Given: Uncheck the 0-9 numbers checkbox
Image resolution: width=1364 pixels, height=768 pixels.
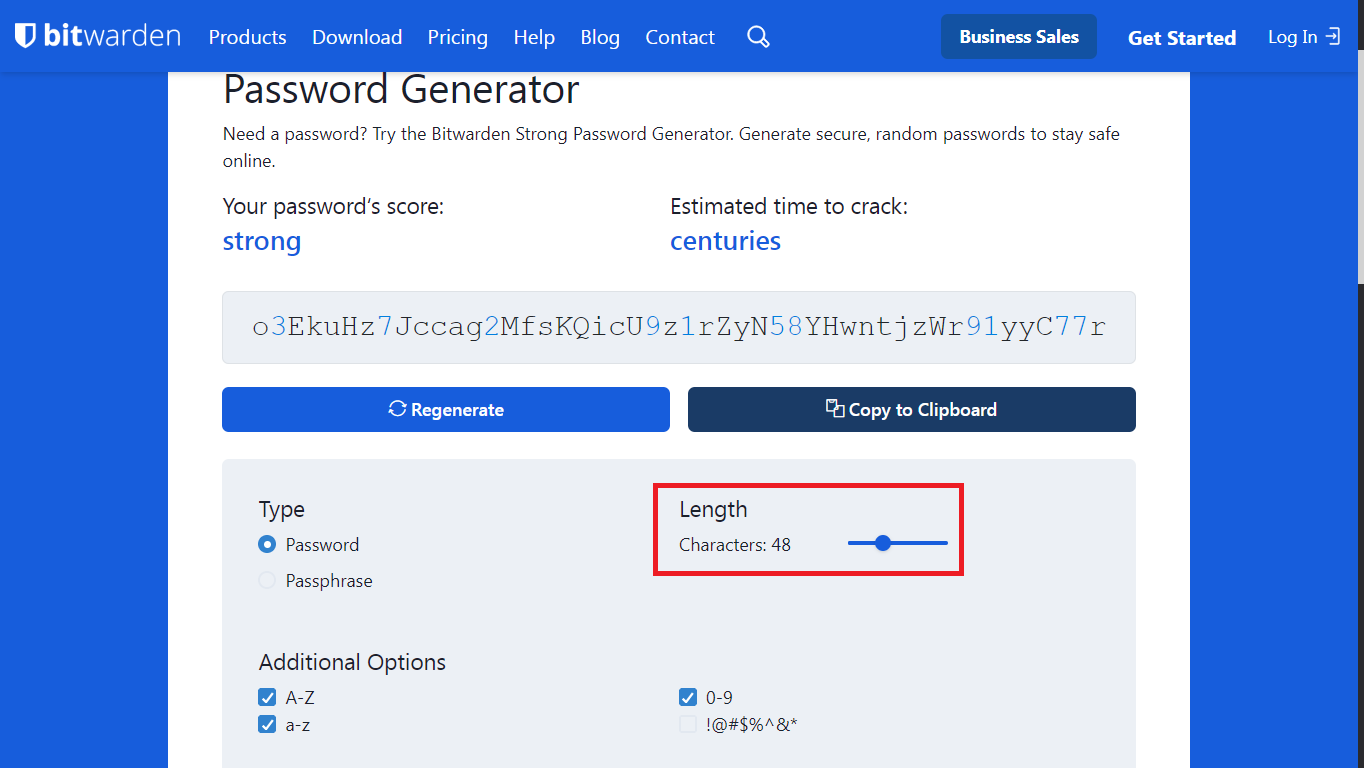Looking at the screenshot, I should tap(688, 698).
